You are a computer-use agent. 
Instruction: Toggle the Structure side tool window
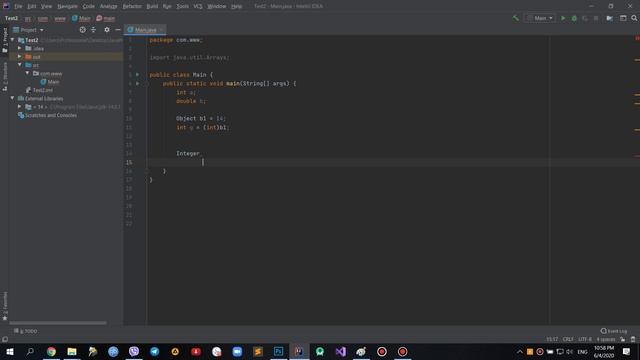(5, 76)
